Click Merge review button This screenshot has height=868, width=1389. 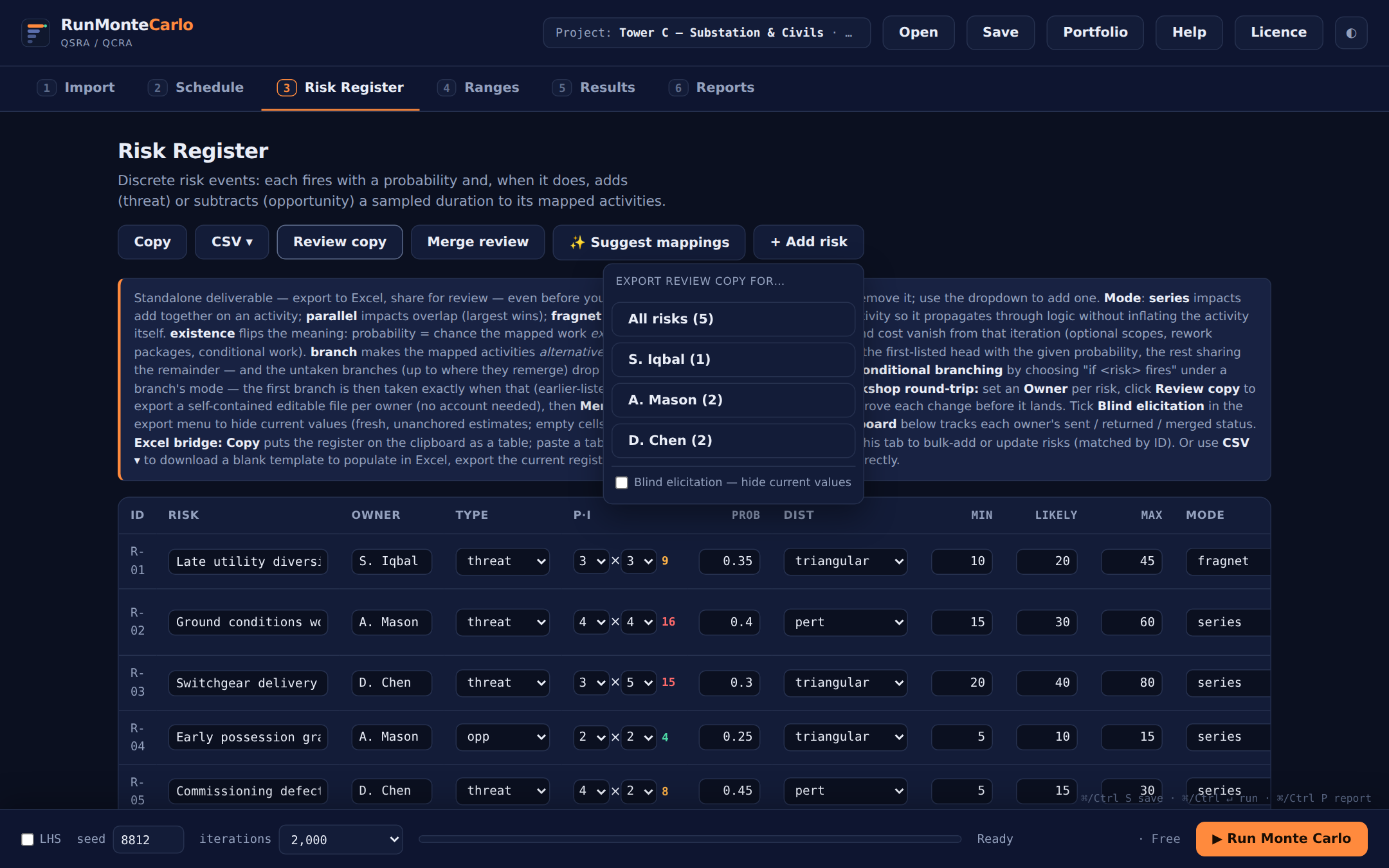click(478, 242)
